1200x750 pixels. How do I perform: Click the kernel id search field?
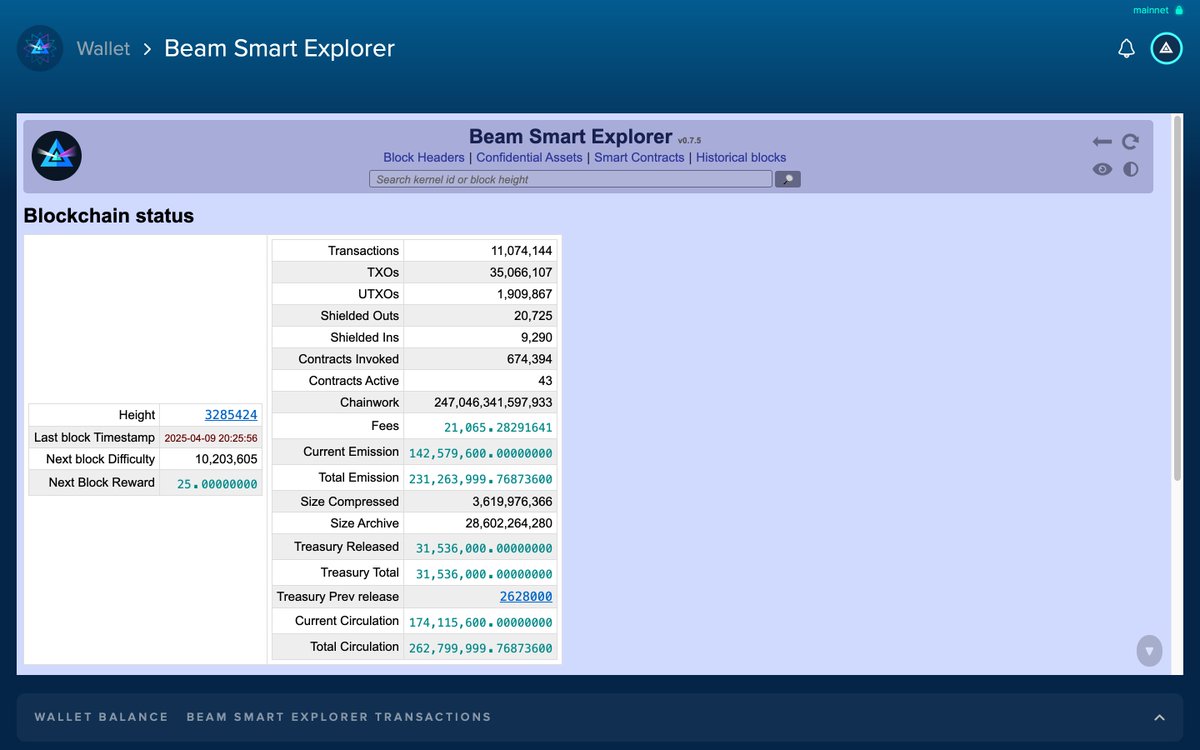571,179
